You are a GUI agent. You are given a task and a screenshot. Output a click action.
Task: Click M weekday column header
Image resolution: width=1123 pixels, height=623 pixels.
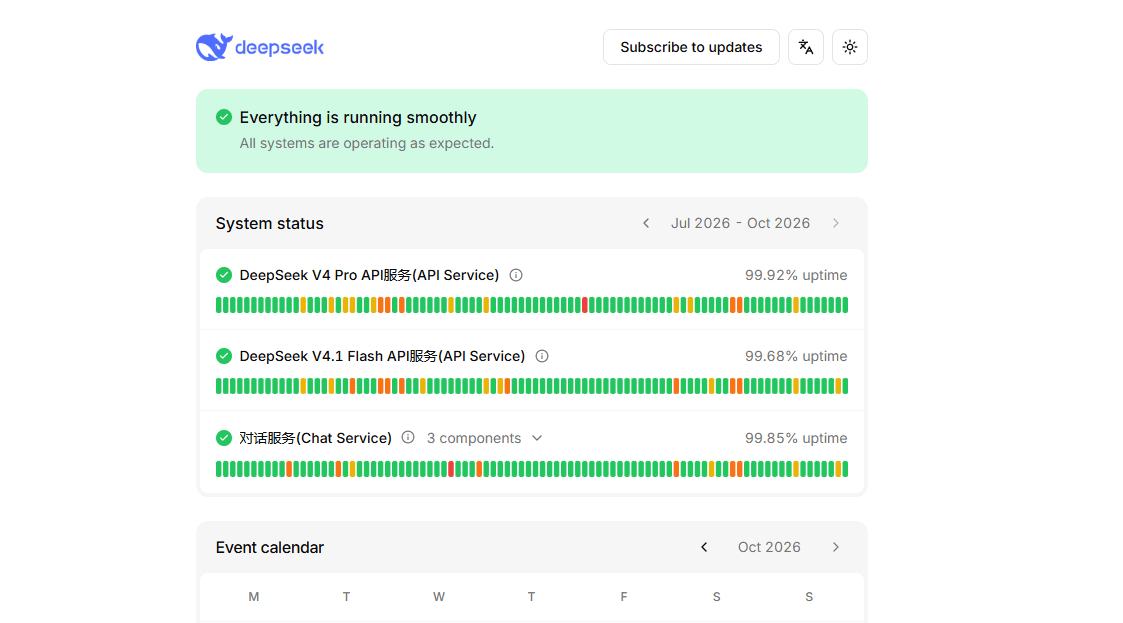[254, 597]
